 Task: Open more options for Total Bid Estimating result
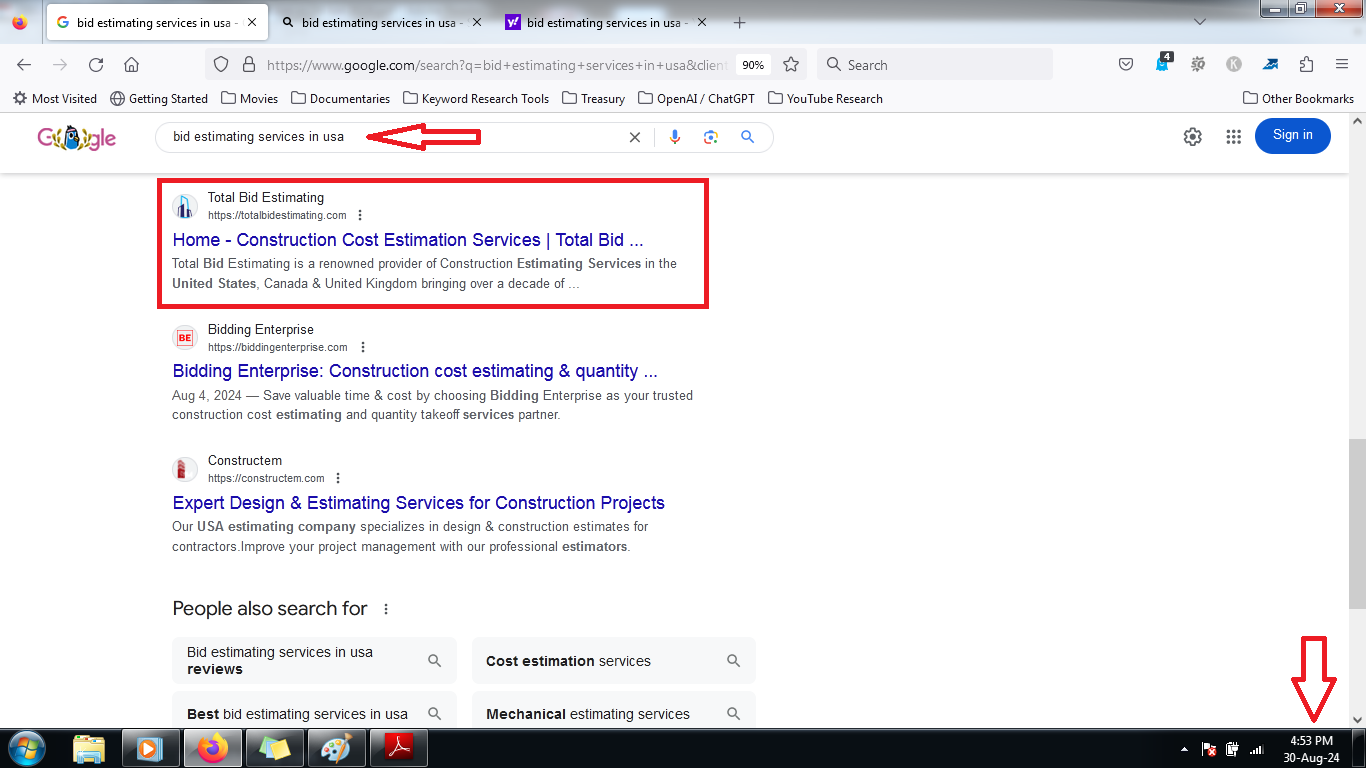[360, 215]
